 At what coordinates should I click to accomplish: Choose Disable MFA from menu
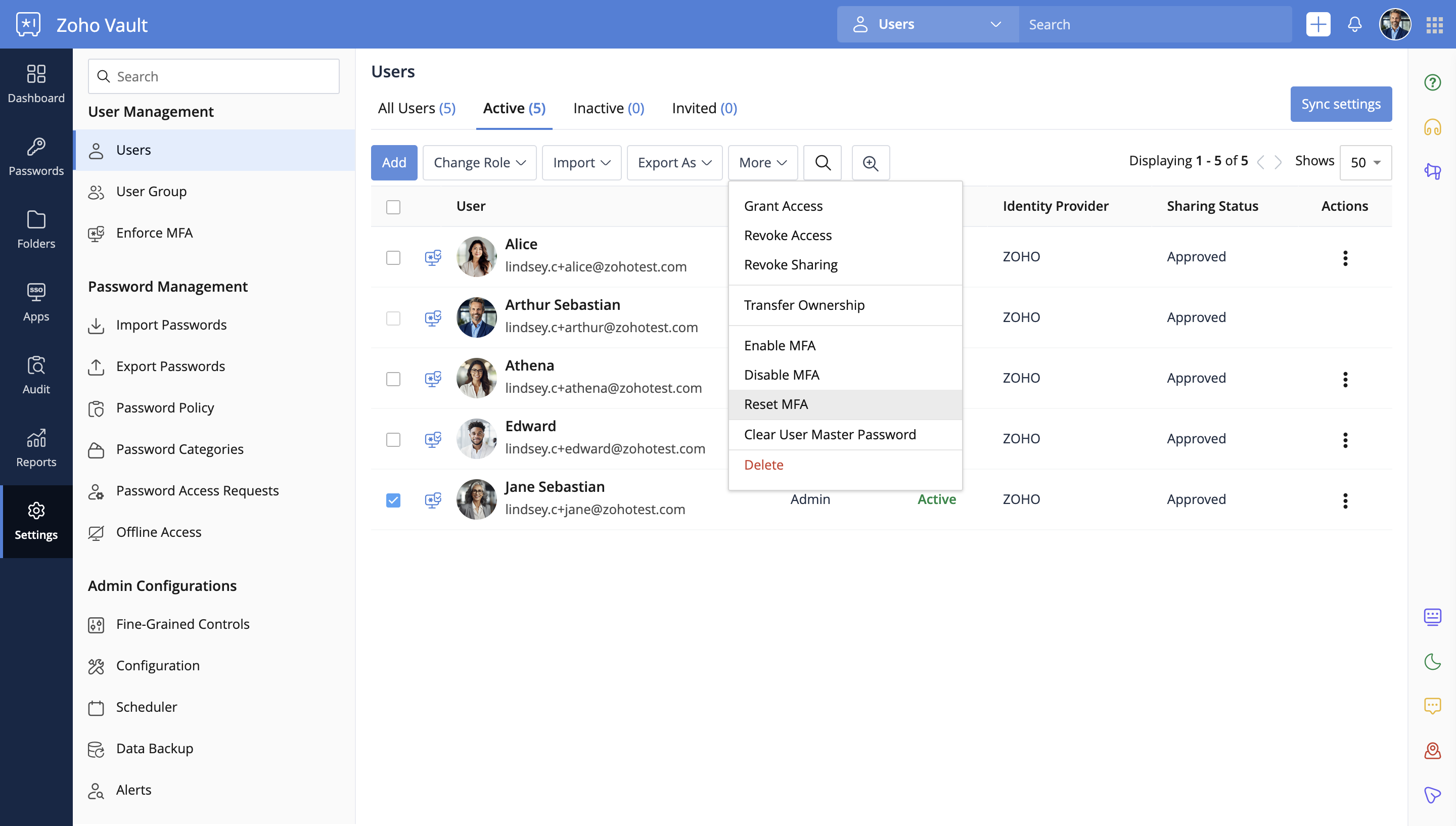(x=845, y=375)
